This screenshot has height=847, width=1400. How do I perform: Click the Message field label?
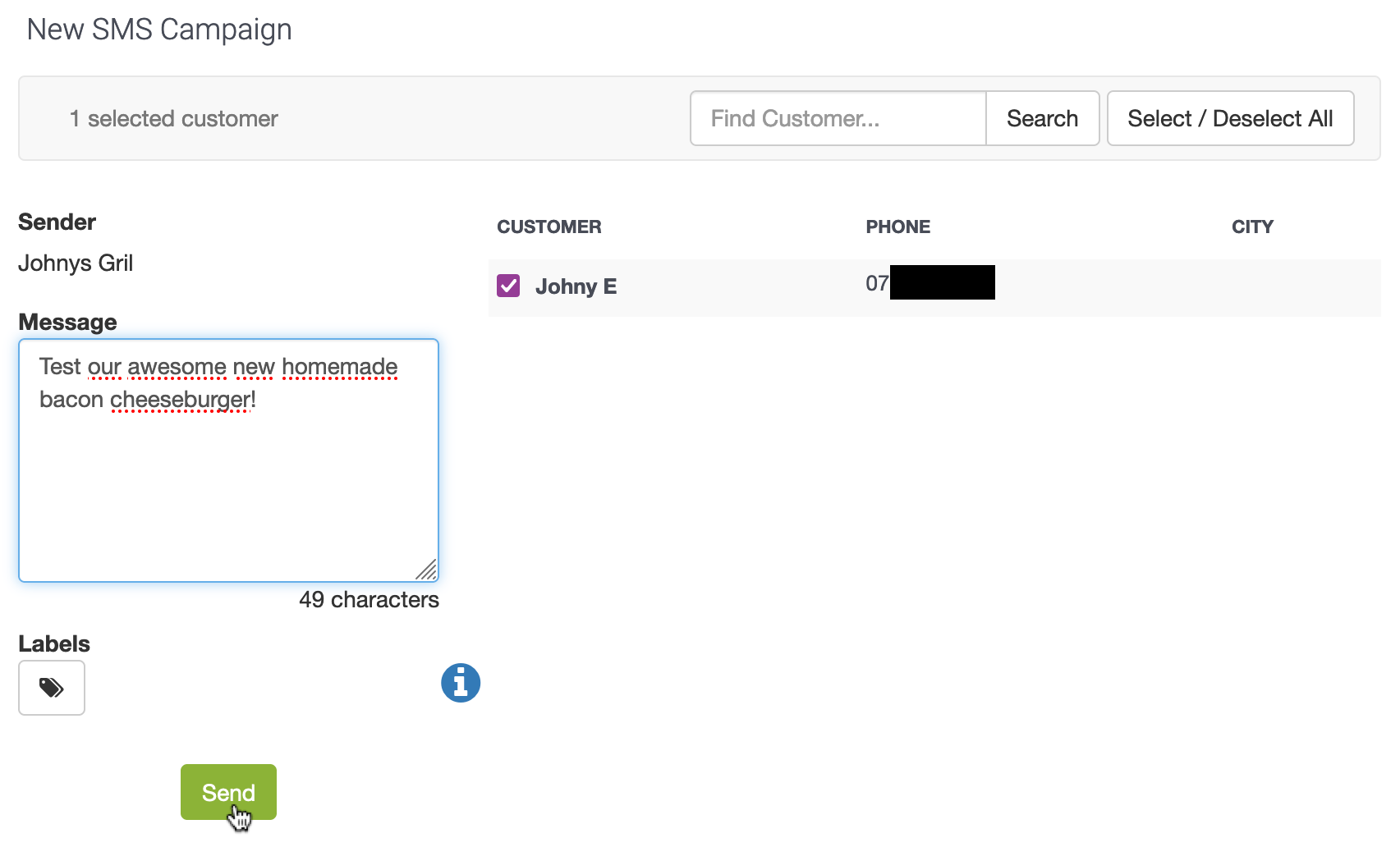(x=67, y=322)
